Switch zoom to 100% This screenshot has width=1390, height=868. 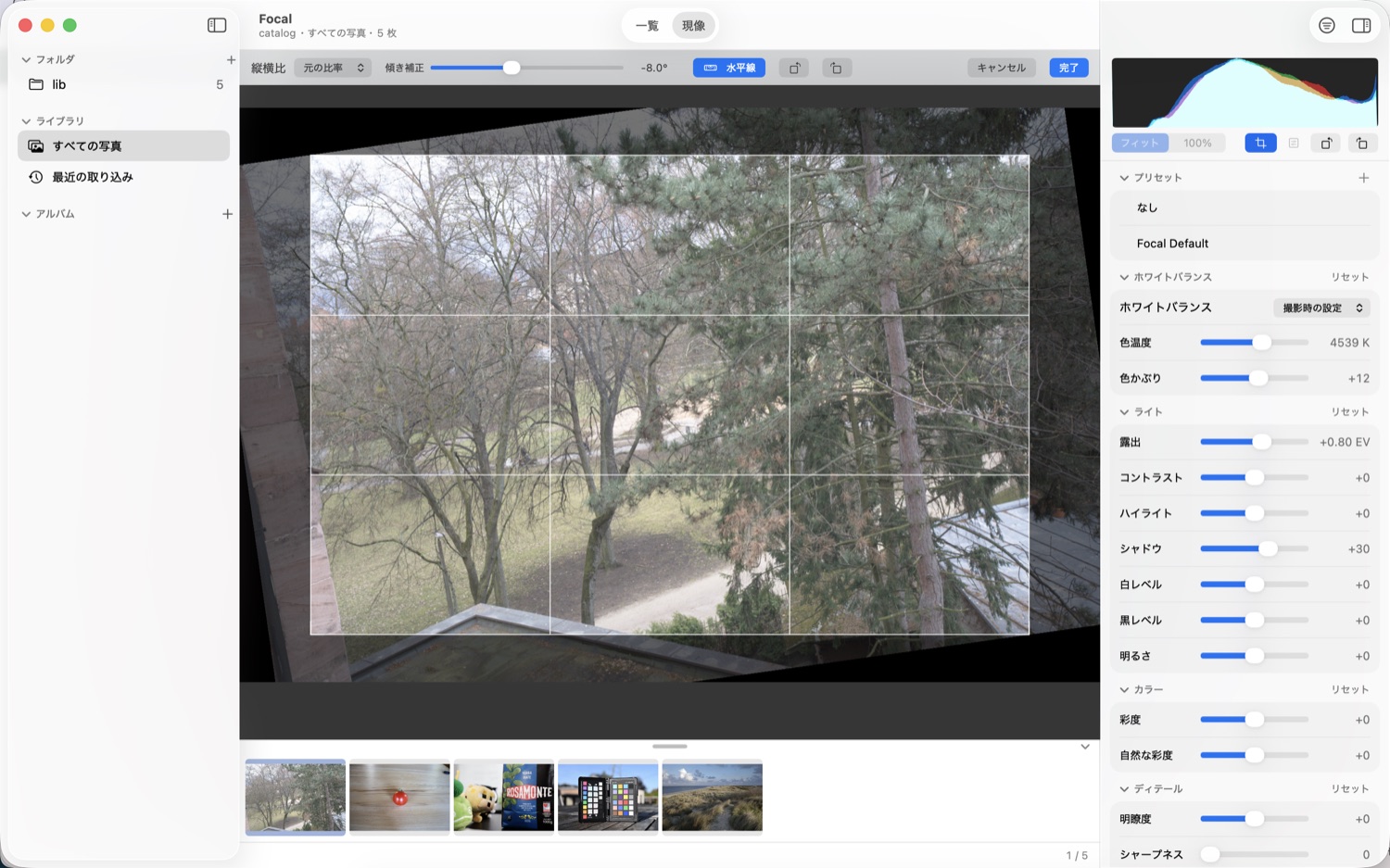pyautogui.click(x=1197, y=143)
